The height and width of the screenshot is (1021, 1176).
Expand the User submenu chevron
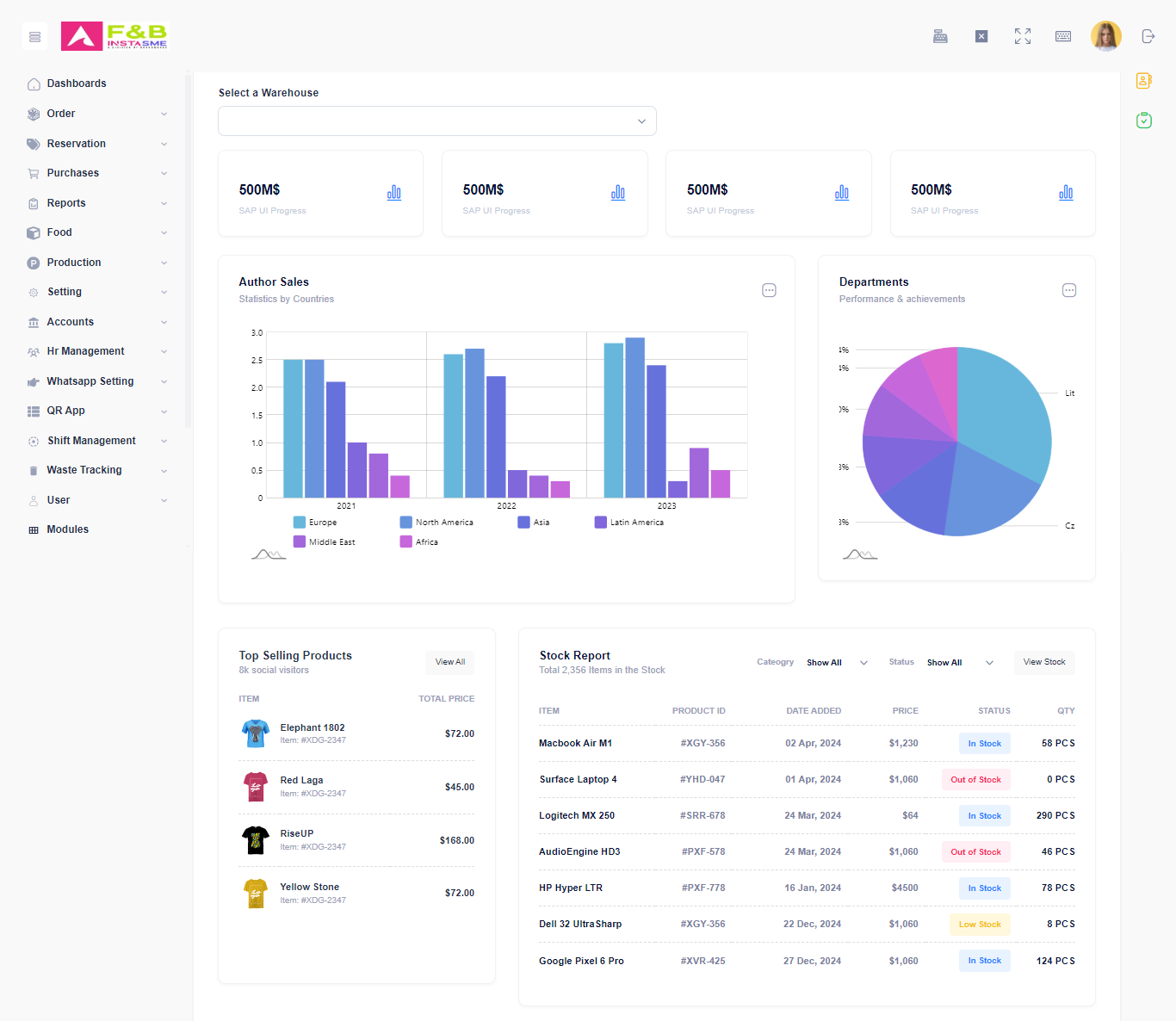pyautogui.click(x=164, y=500)
